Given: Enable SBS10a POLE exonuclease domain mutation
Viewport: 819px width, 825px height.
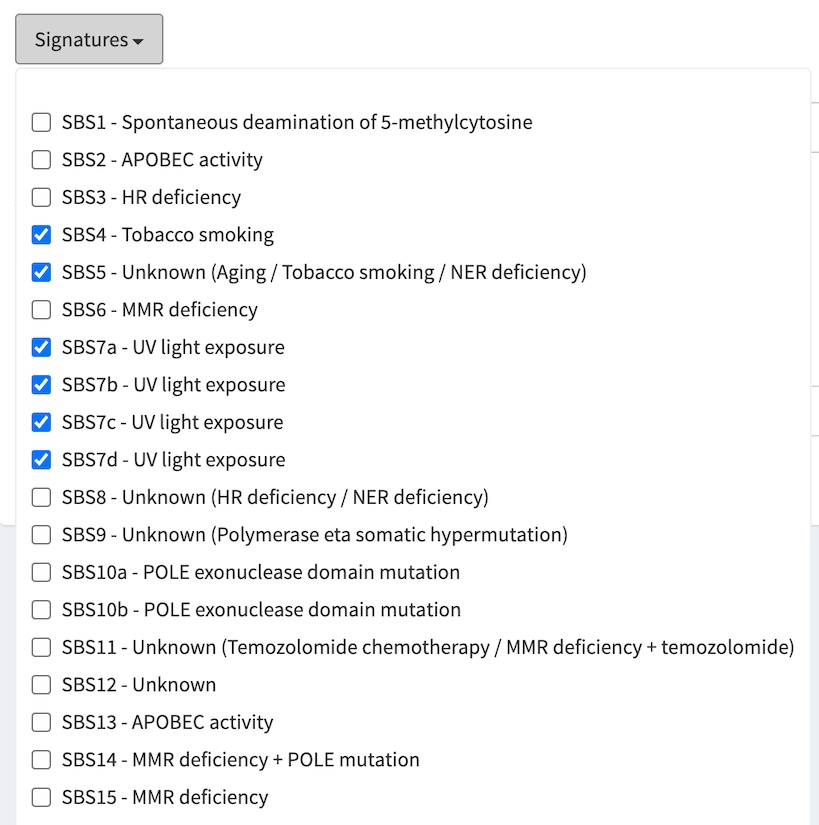Looking at the screenshot, I should point(41,573).
